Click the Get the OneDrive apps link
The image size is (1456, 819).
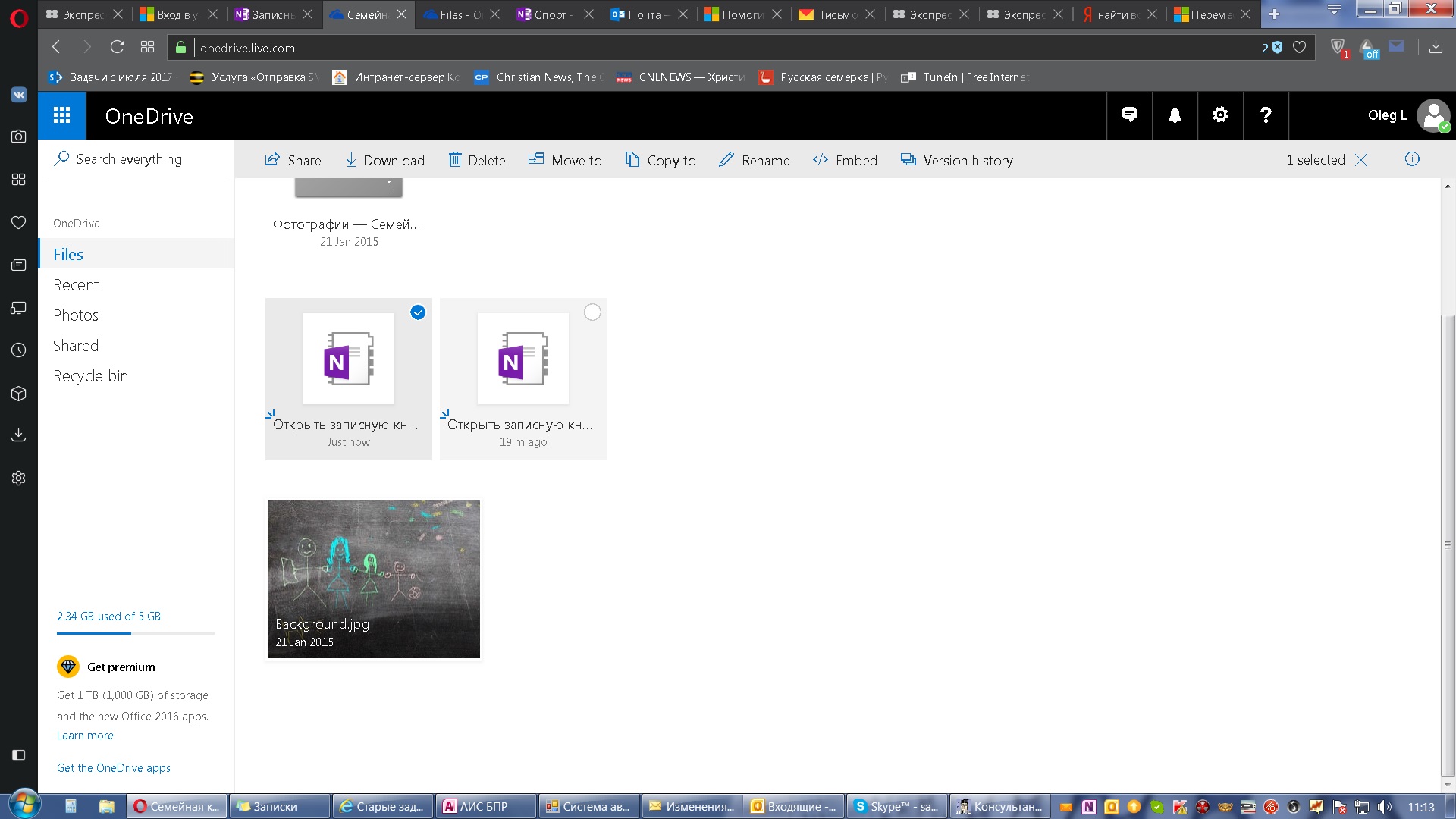[x=114, y=768]
